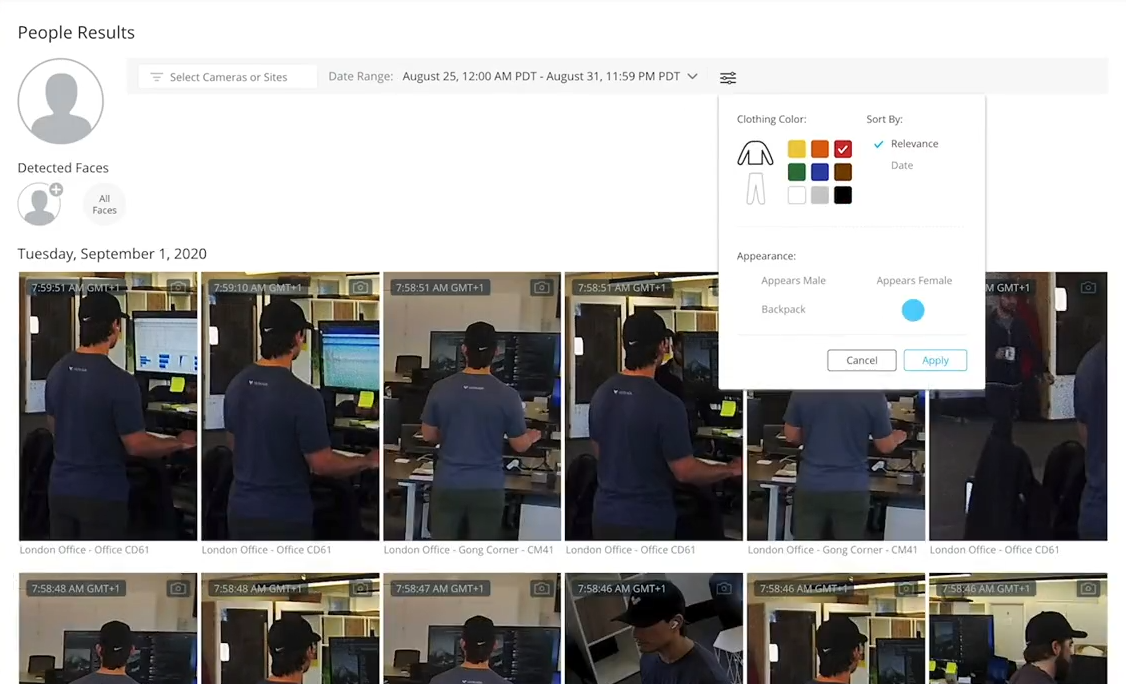
Task: Toggle the Appears Male filter
Action: pyautogui.click(x=793, y=281)
